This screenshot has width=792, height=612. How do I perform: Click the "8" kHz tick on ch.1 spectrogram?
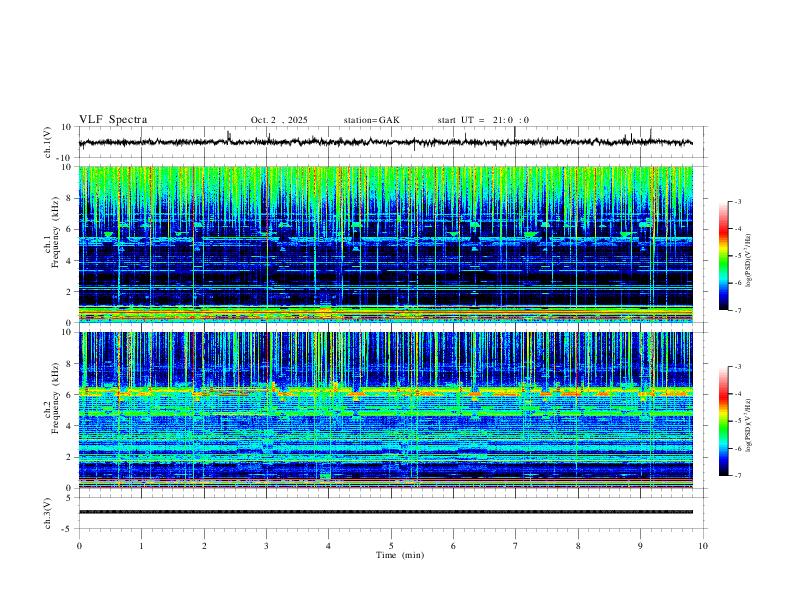[70, 198]
